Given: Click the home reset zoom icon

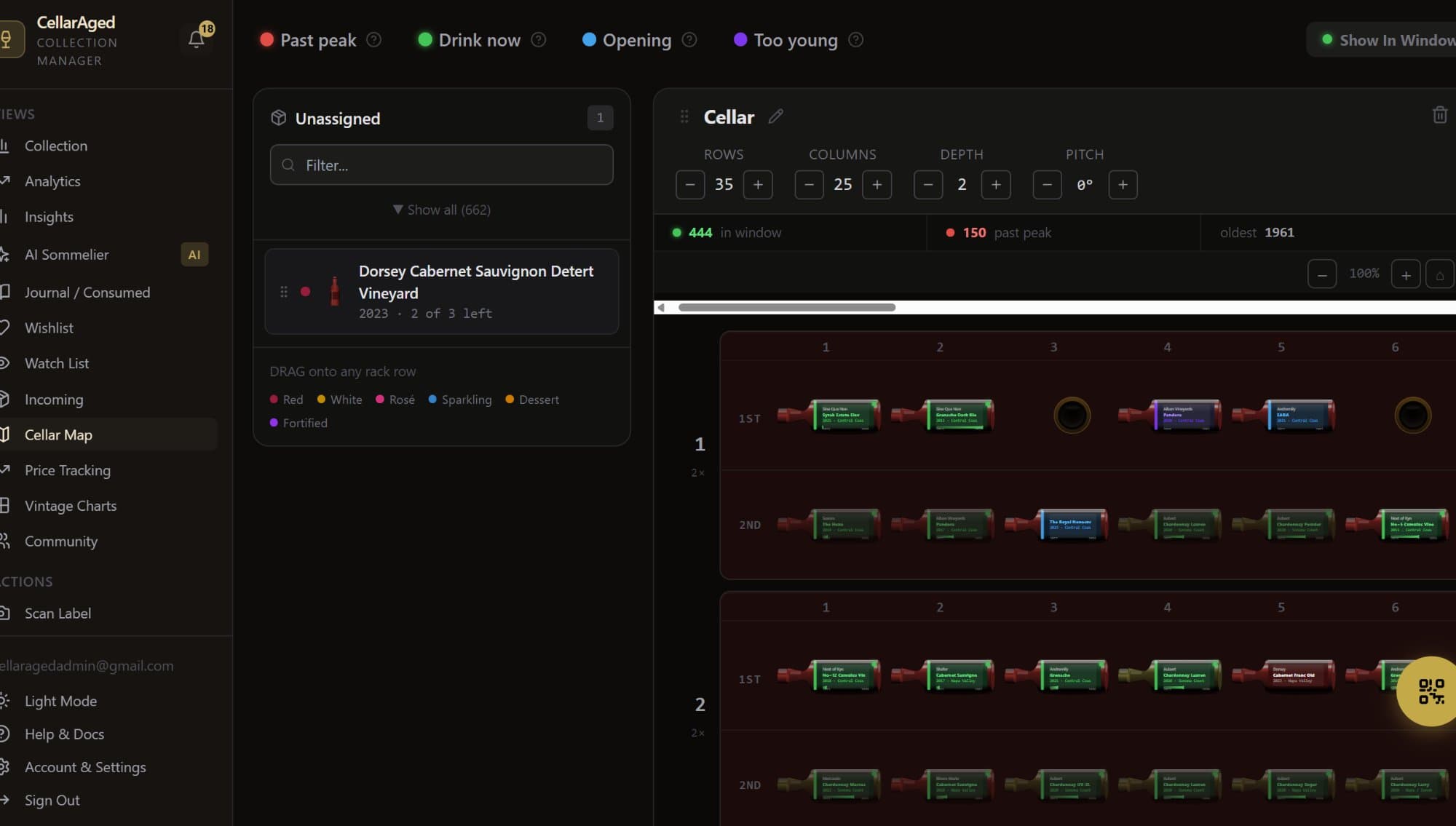Looking at the screenshot, I should pos(1439,274).
